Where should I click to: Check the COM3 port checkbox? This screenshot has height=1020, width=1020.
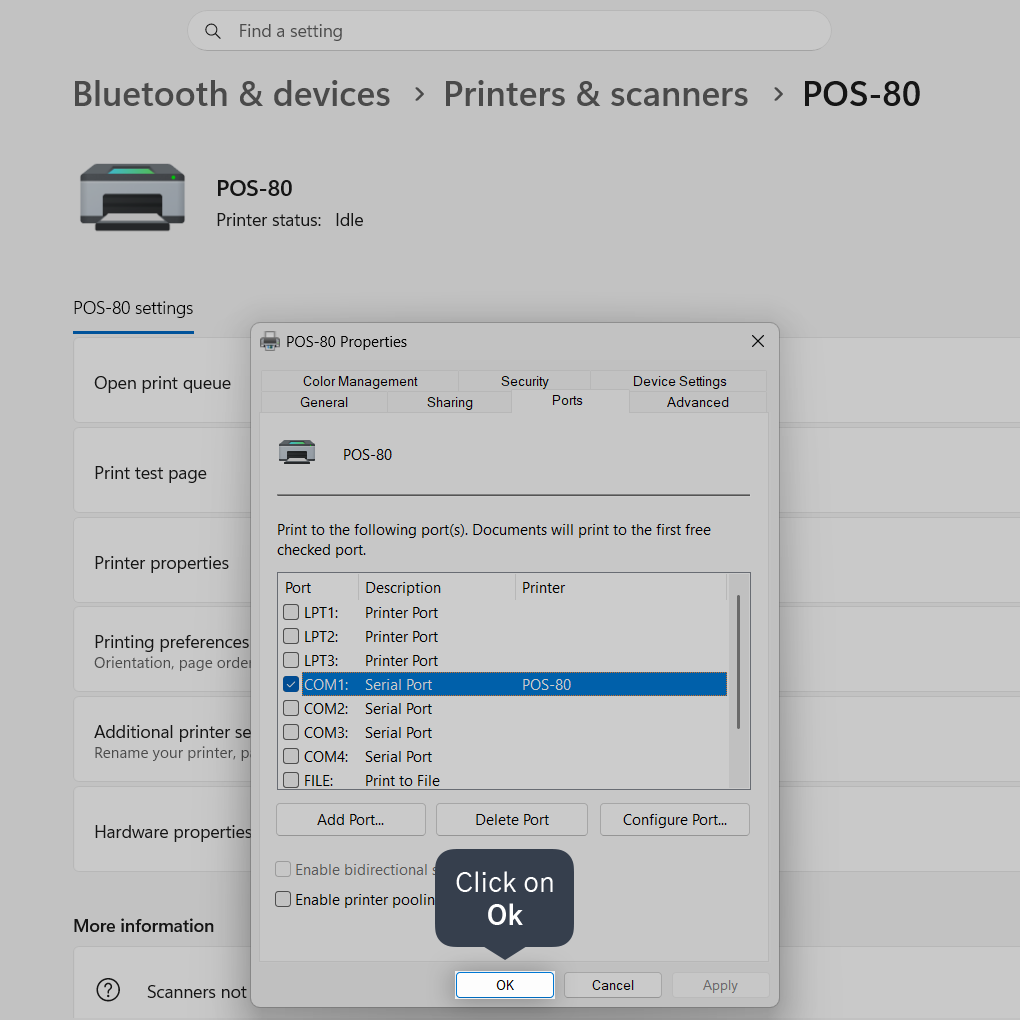(291, 732)
